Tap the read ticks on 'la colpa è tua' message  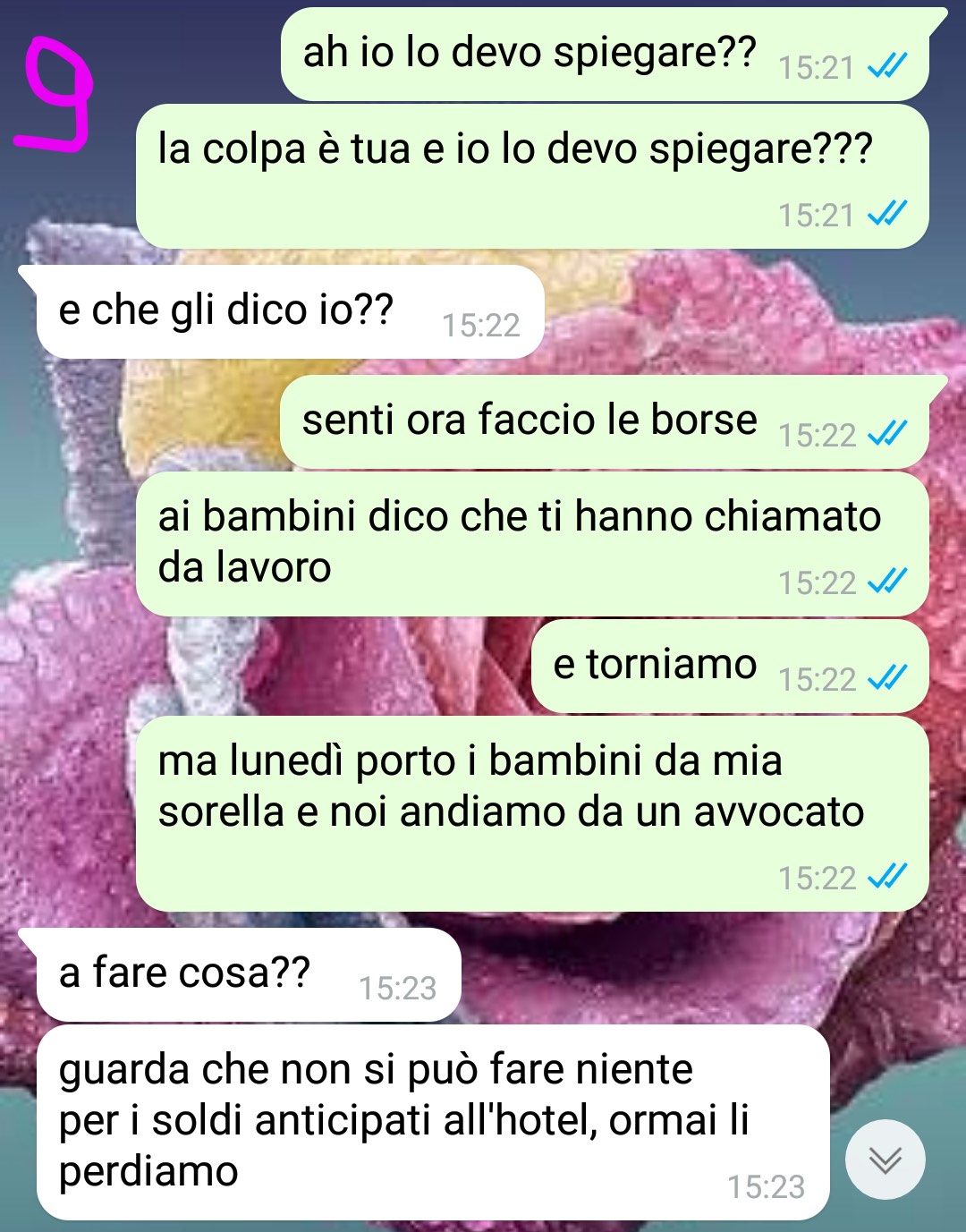pyautogui.click(x=888, y=214)
